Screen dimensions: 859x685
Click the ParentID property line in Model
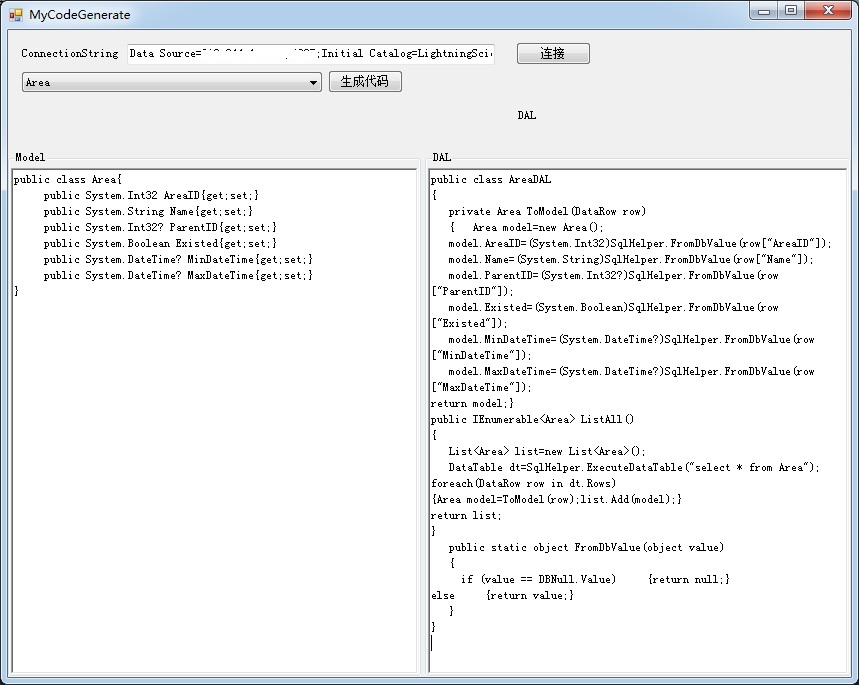click(160, 227)
